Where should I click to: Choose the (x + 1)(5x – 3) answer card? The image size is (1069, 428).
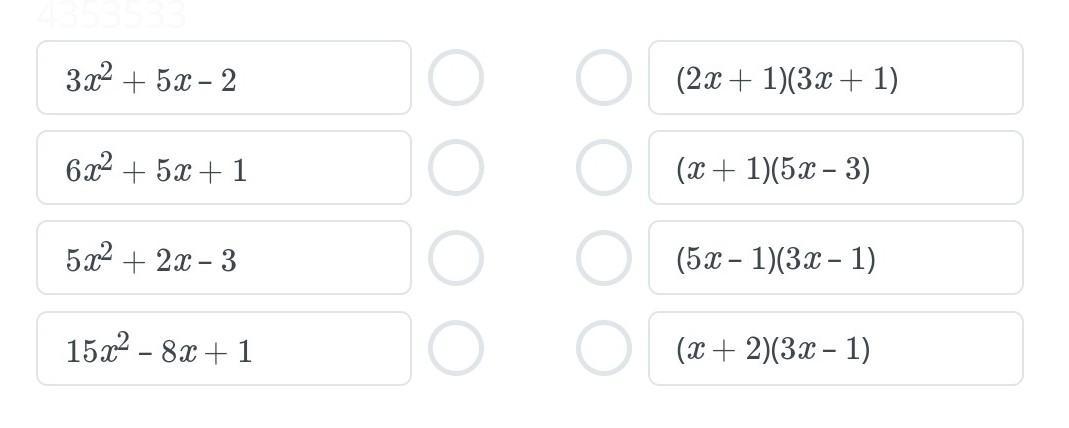[x=836, y=168]
